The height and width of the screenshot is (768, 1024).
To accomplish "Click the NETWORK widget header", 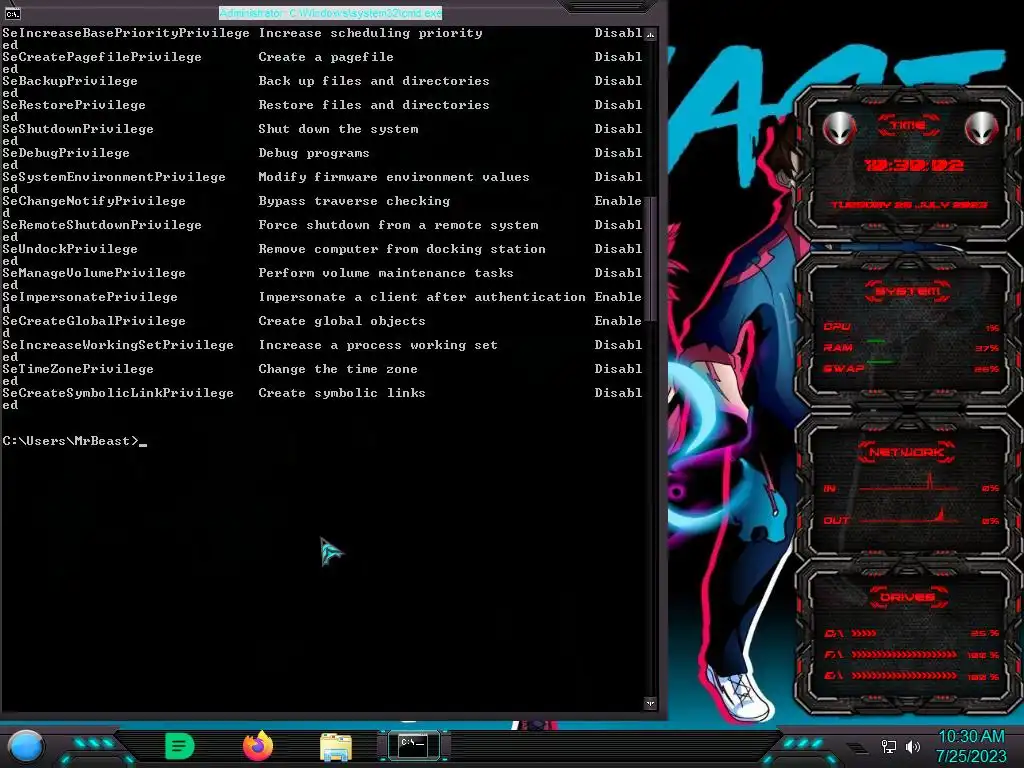I will (x=906, y=452).
